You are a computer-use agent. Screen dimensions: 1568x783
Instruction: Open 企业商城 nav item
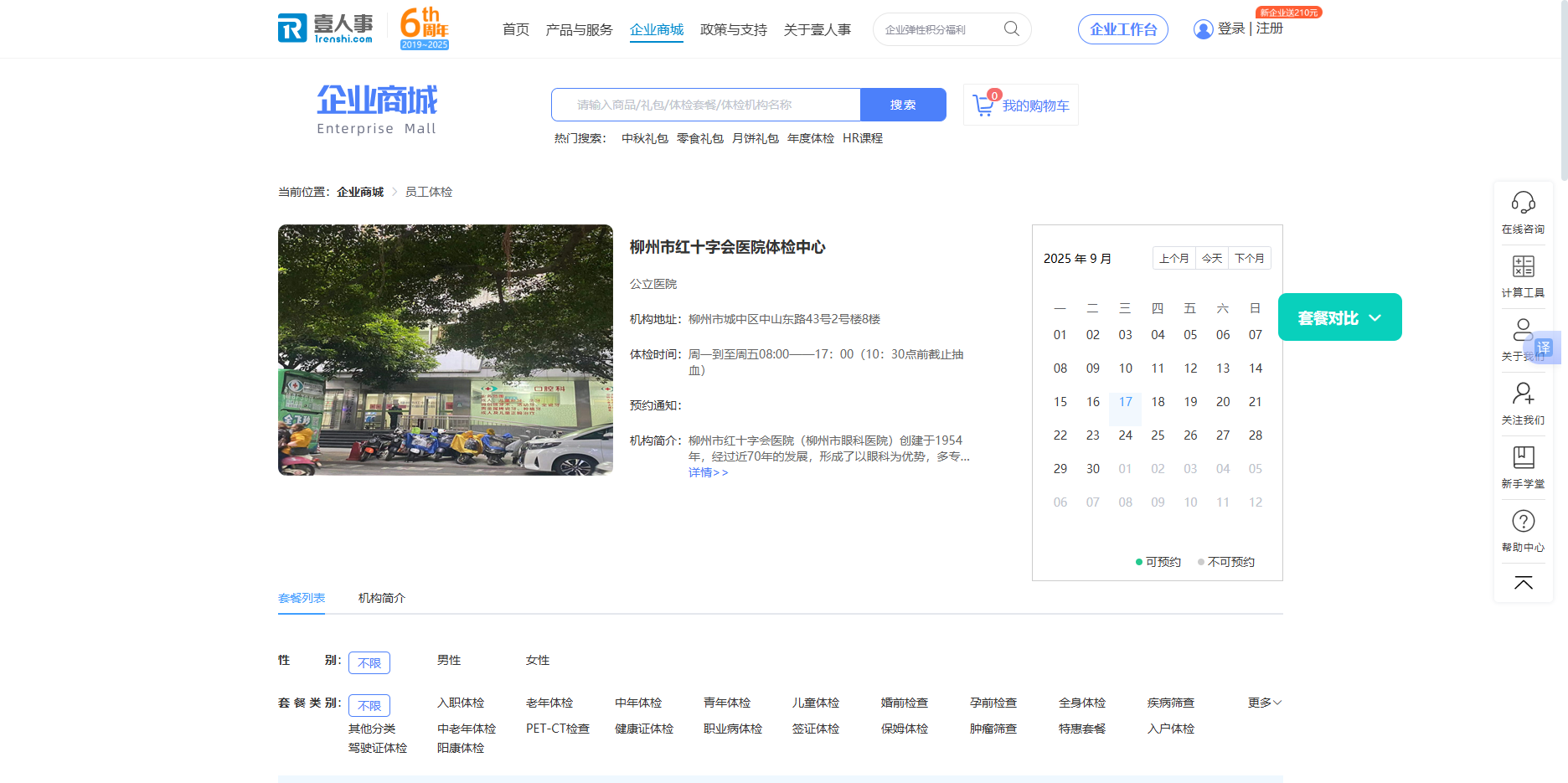tap(657, 29)
